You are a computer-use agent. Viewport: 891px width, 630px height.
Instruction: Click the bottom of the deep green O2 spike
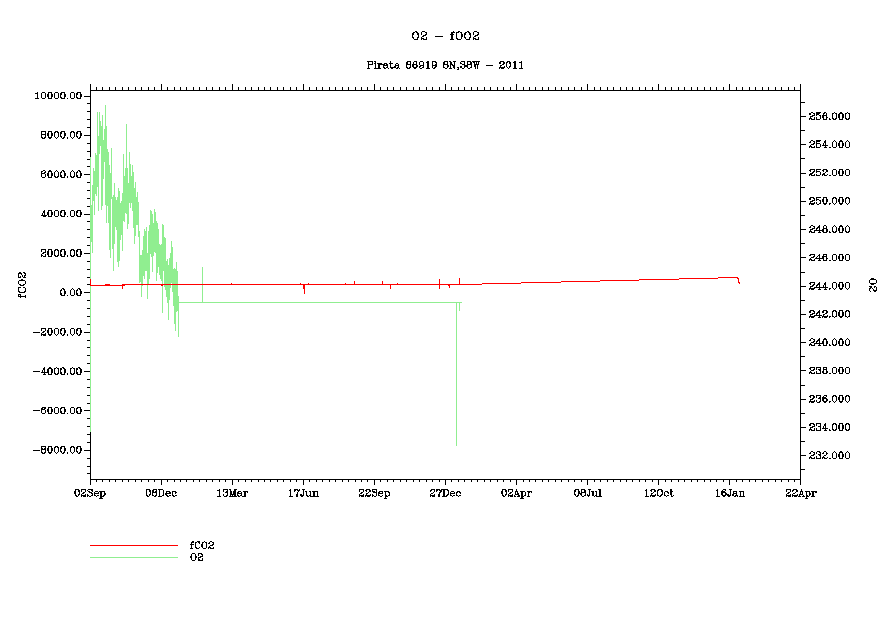(x=456, y=445)
